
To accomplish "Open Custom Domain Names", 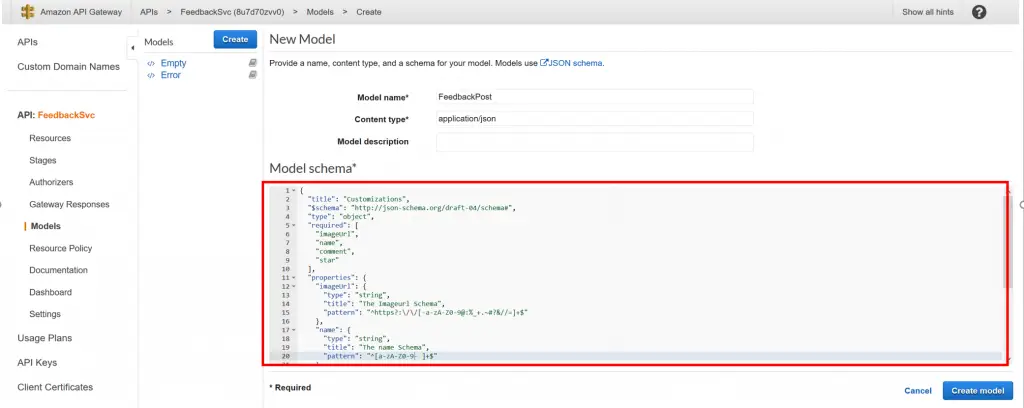I will [x=69, y=67].
